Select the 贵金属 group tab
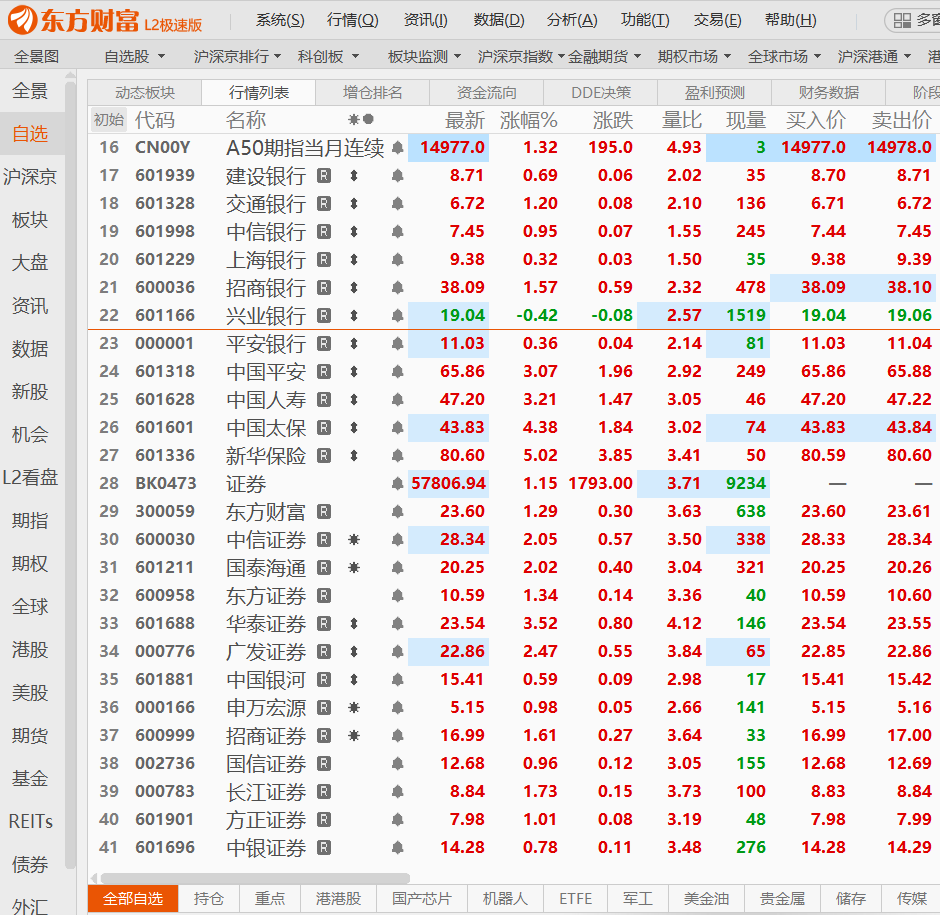Viewport: 940px width, 915px height. tap(782, 899)
